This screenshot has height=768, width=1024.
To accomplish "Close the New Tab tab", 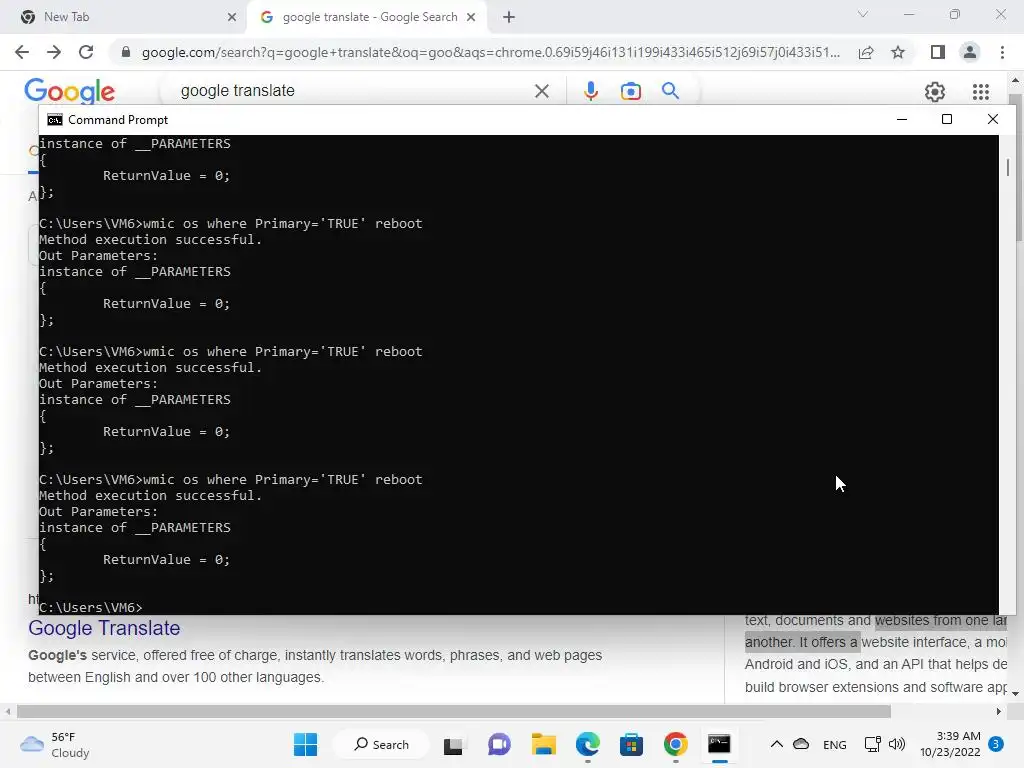I will click(x=232, y=17).
